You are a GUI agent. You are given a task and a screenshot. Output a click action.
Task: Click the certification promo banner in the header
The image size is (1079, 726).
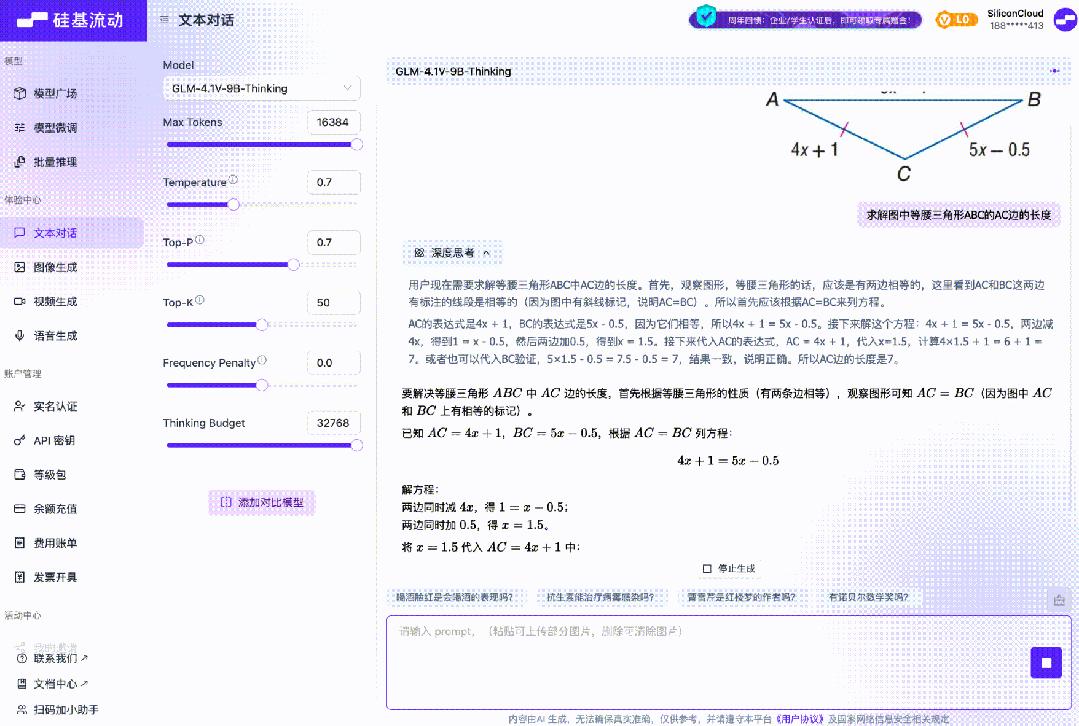[x=805, y=19]
